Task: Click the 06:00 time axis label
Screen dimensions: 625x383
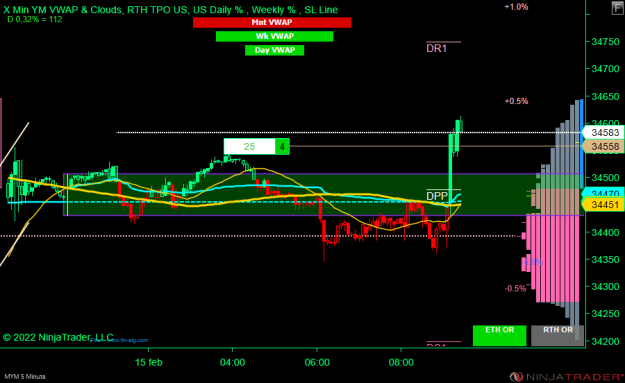Action: pyautogui.click(x=317, y=362)
